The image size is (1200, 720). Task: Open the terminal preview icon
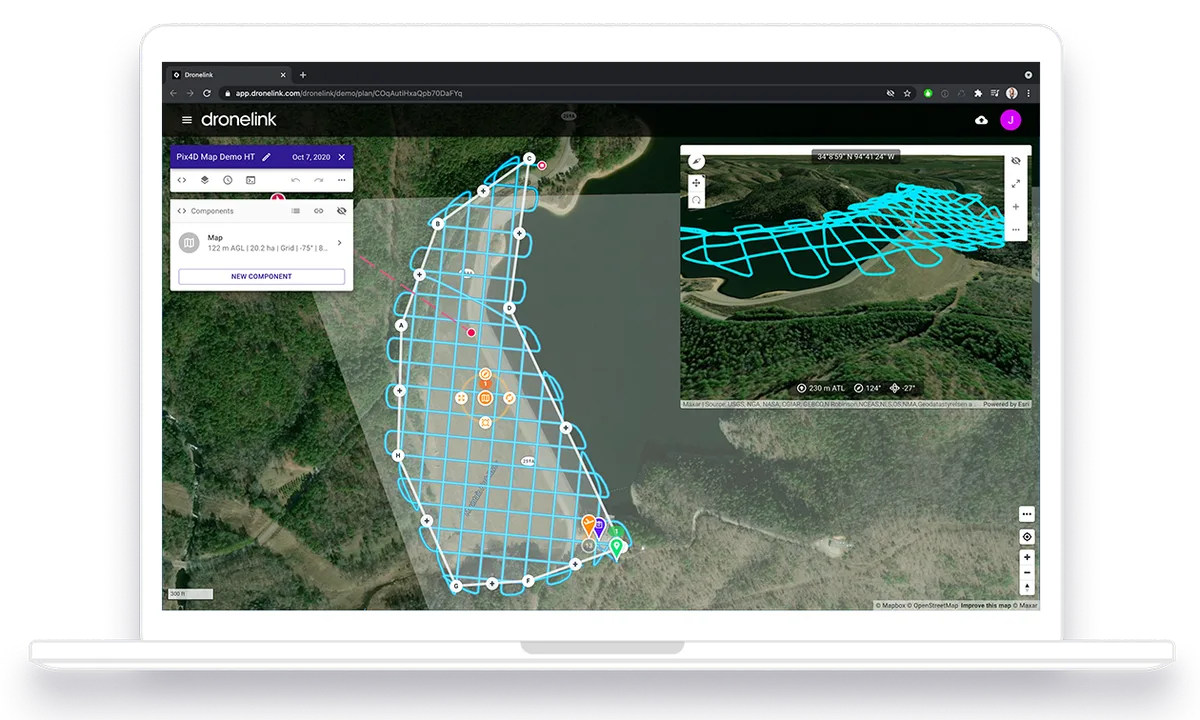coord(251,180)
